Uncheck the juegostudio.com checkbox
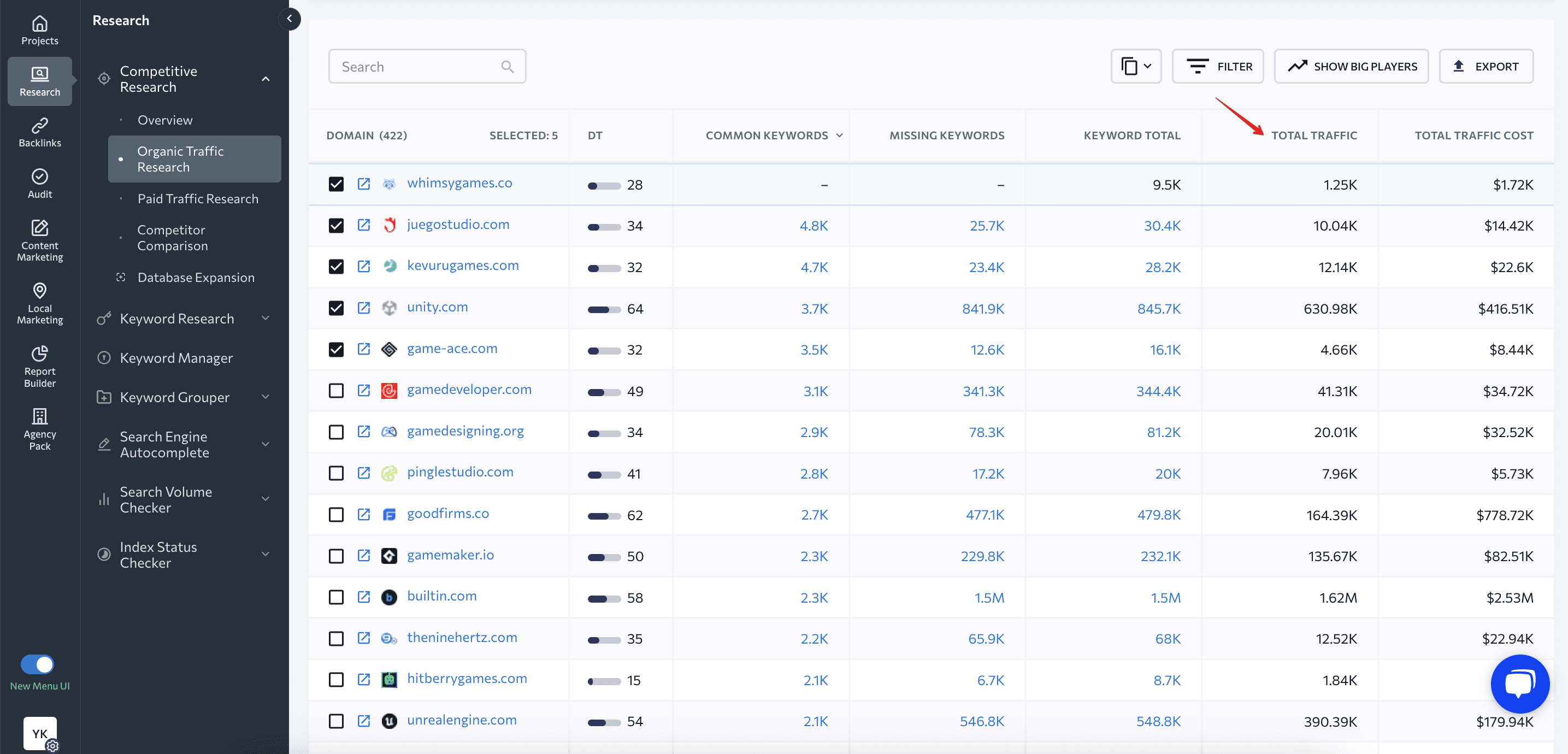The image size is (1568, 754). [x=336, y=225]
